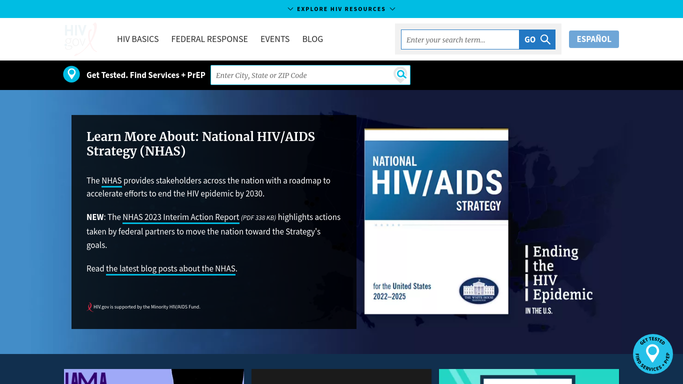Open the National HIV/AIDS Strategy cover image
683x384 pixels.
coord(436,221)
